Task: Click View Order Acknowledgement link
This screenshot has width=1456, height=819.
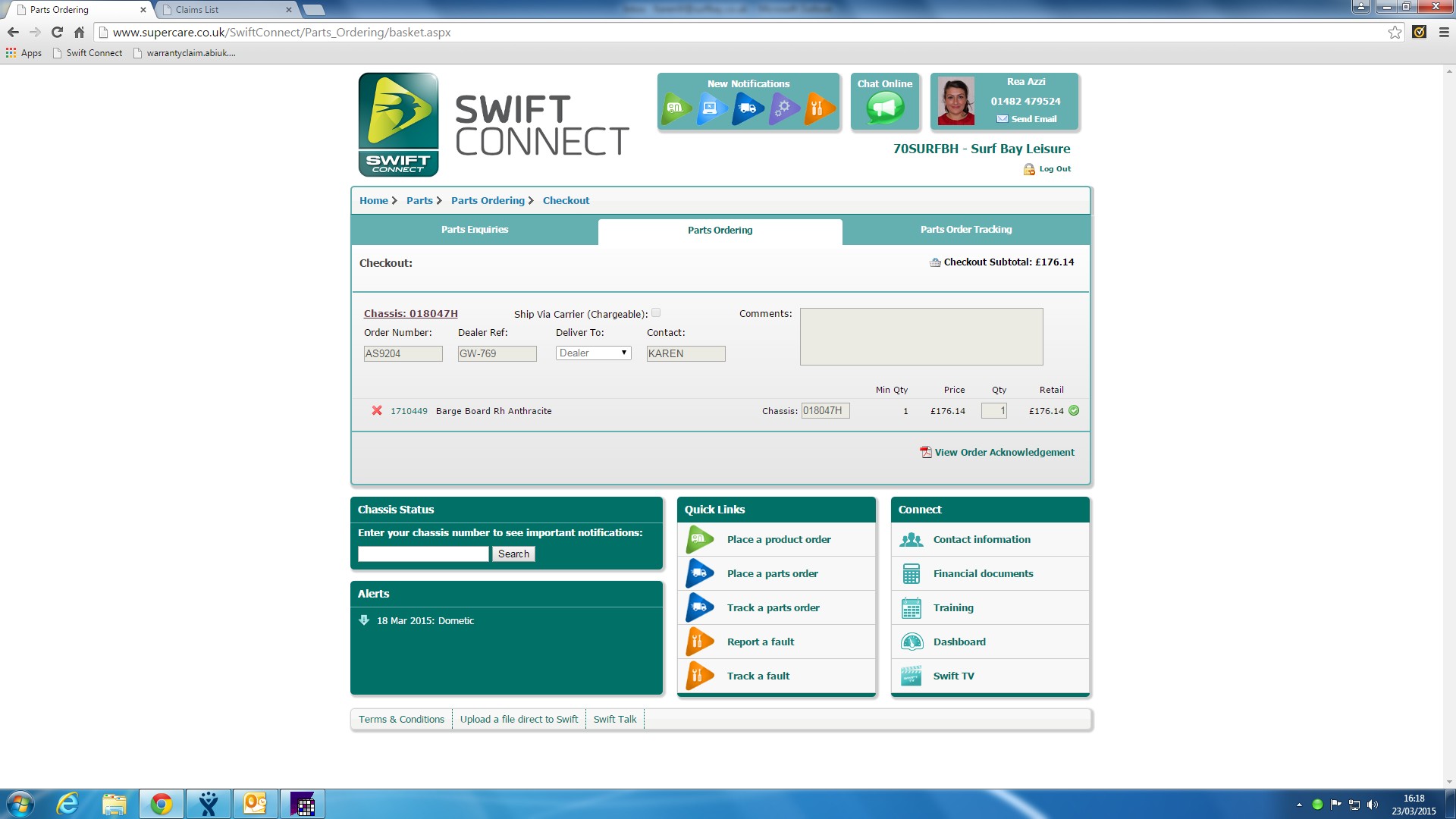Action: [1003, 452]
